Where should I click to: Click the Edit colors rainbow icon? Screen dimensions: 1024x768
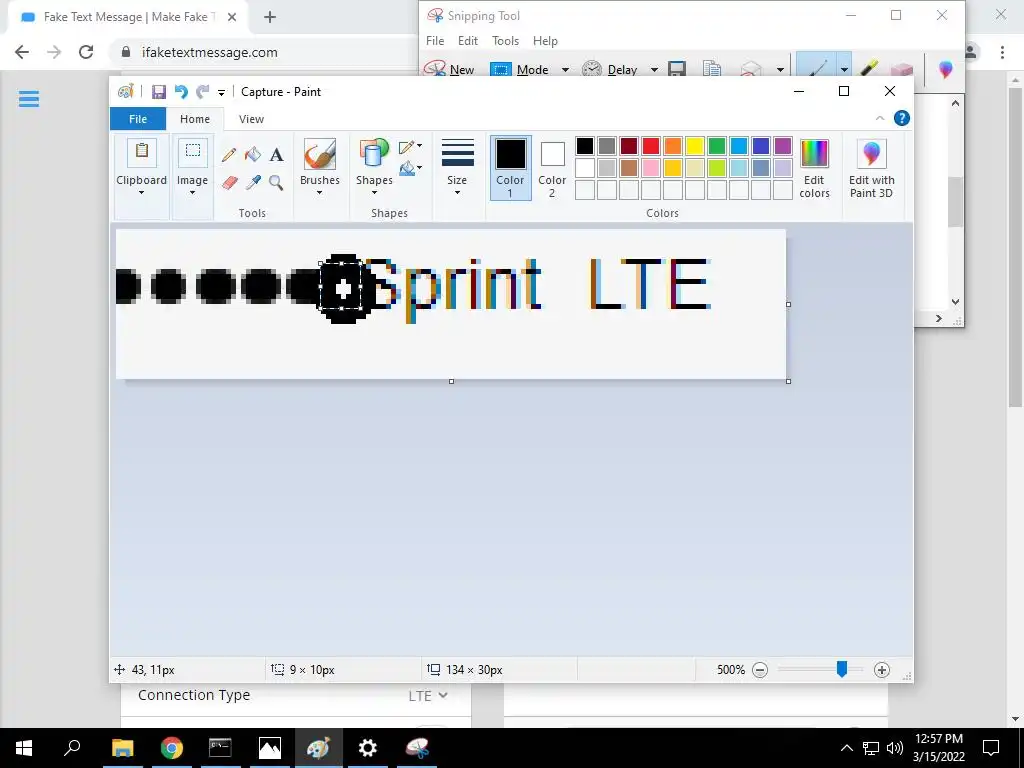click(x=814, y=154)
